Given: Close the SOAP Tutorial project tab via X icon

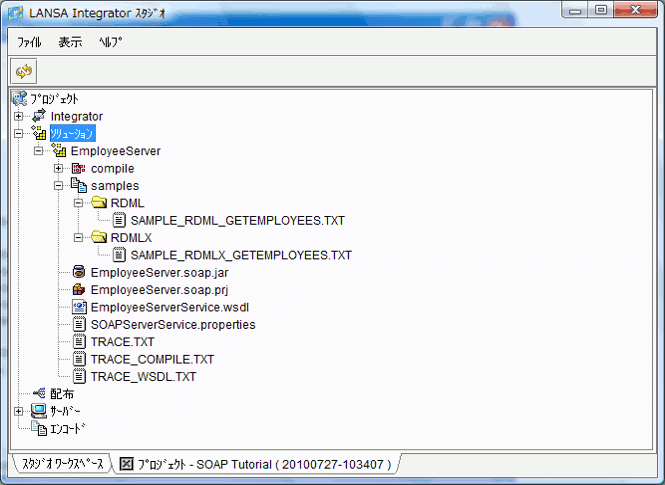Looking at the screenshot, I should tap(126, 464).
